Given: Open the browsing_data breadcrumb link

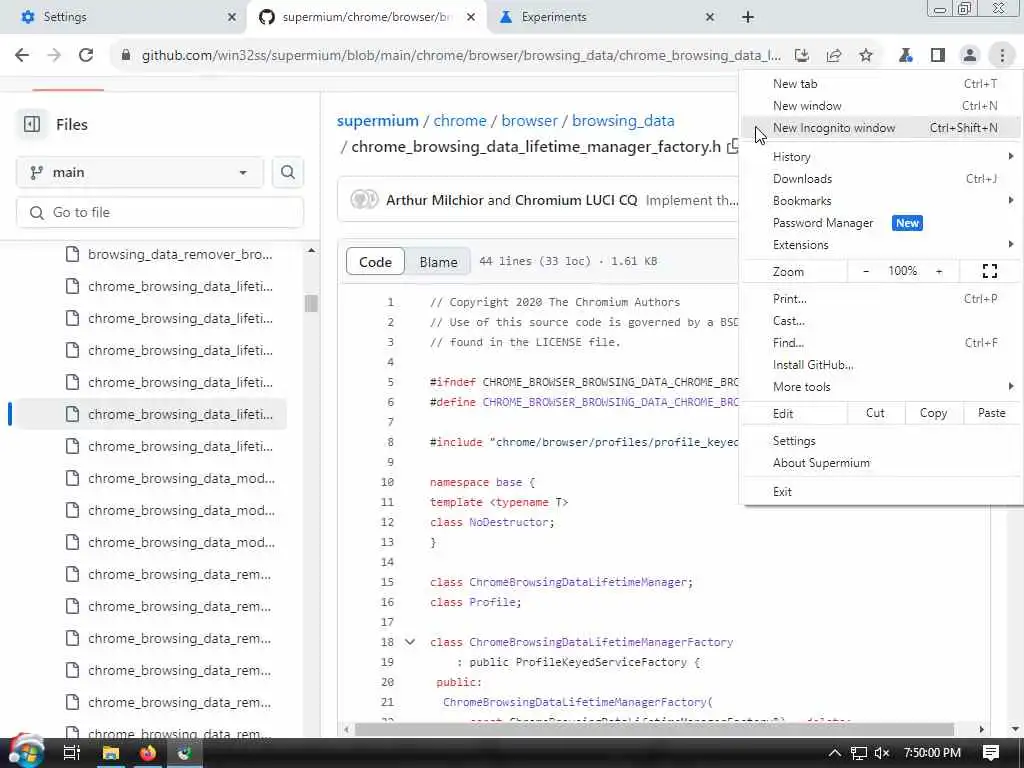Looking at the screenshot, I should (623, 121).
